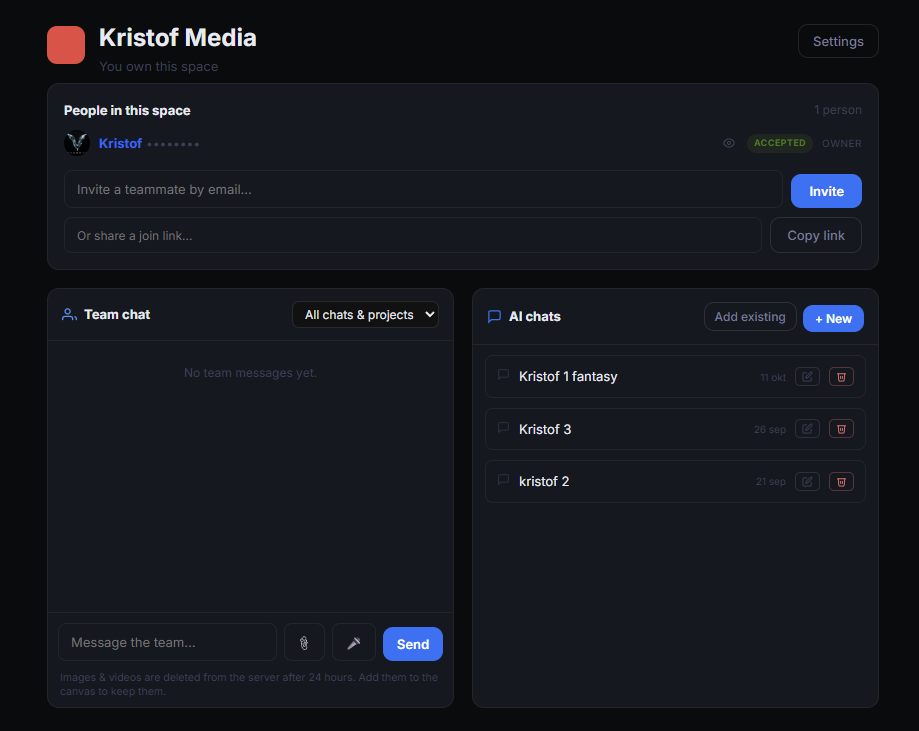Click the 21 sep date on kristof 2
This screenshot has height=731, width=919.
(x=770, y=482)
